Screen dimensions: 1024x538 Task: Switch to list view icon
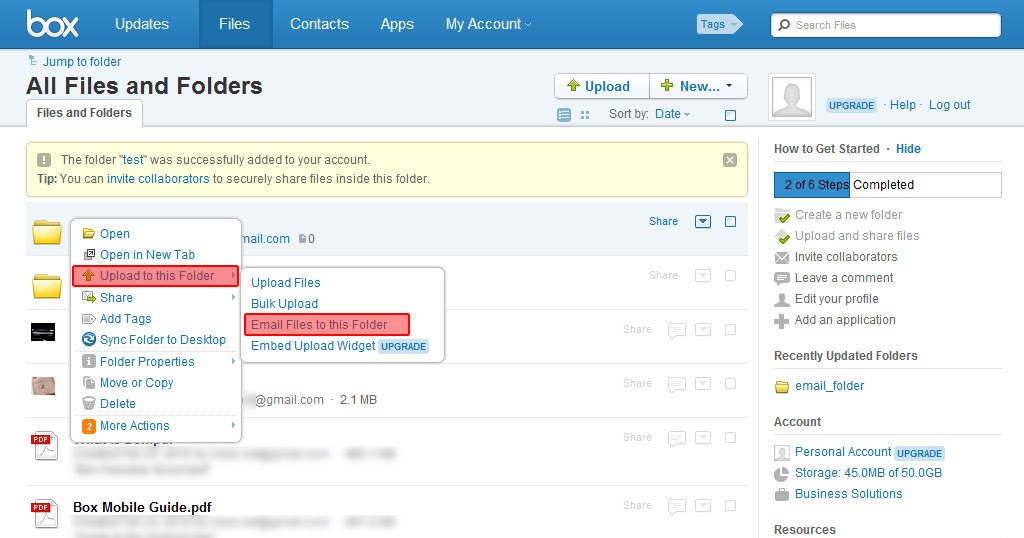(x=564, y=115)
